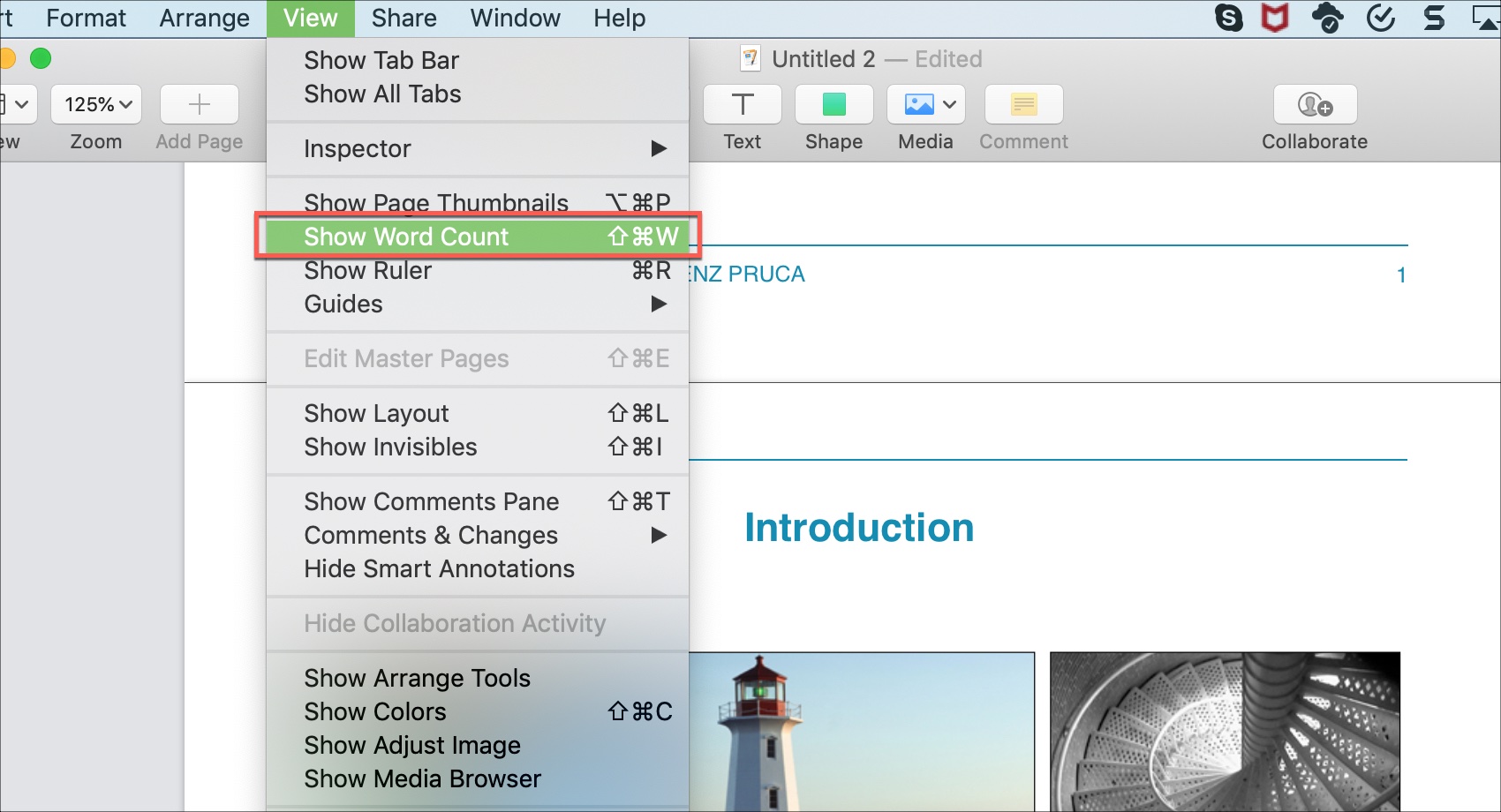Viewport: 1501px width, 812px height.
Task: Select Show Comments Pane
Action: coord(478,501)
